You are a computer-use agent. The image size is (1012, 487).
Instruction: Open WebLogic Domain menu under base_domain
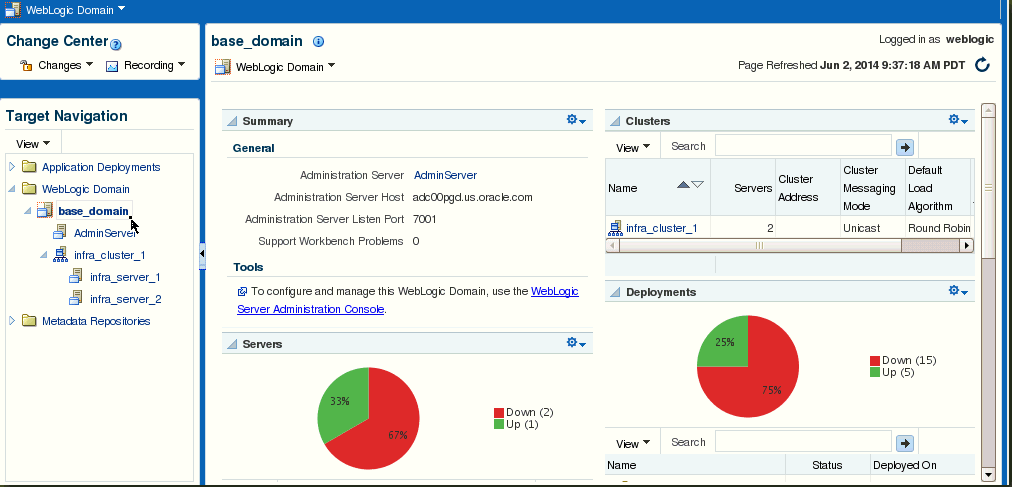coord(276,66)
